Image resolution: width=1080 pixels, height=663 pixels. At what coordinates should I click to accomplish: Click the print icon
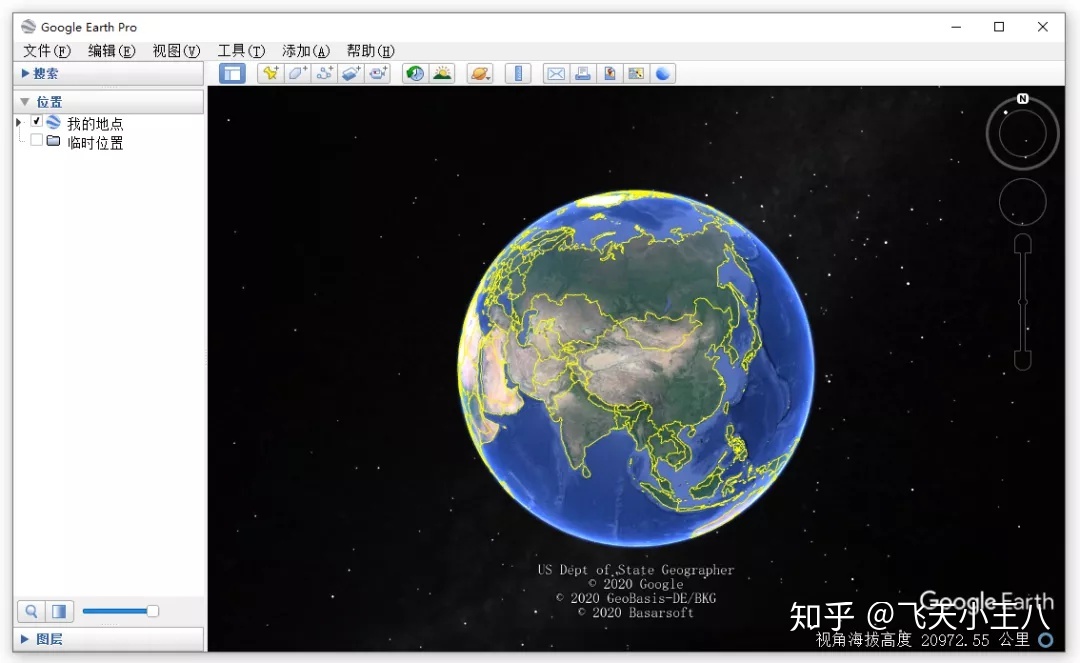point(583,73)
